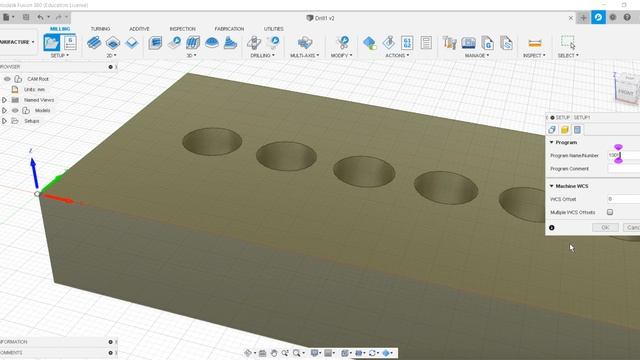Open the DRILLING dropdown menu
This screenshot has width=640, height=360.
coord(262,55)
